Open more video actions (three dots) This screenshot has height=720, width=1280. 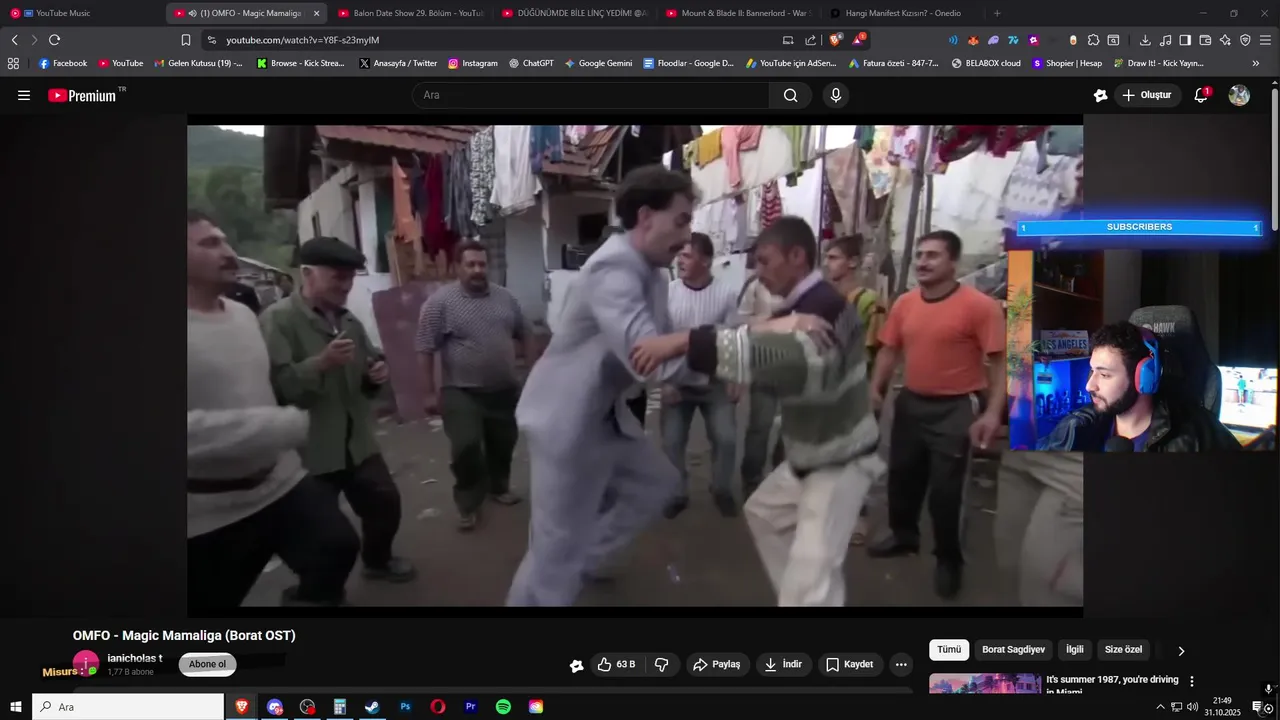click(x=901, y=664)
